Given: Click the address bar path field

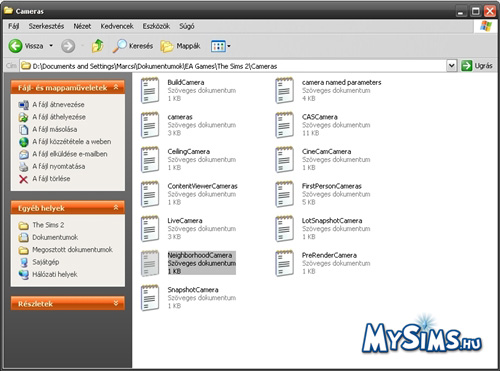Looking at the screenshot, I should coord(233,66).
